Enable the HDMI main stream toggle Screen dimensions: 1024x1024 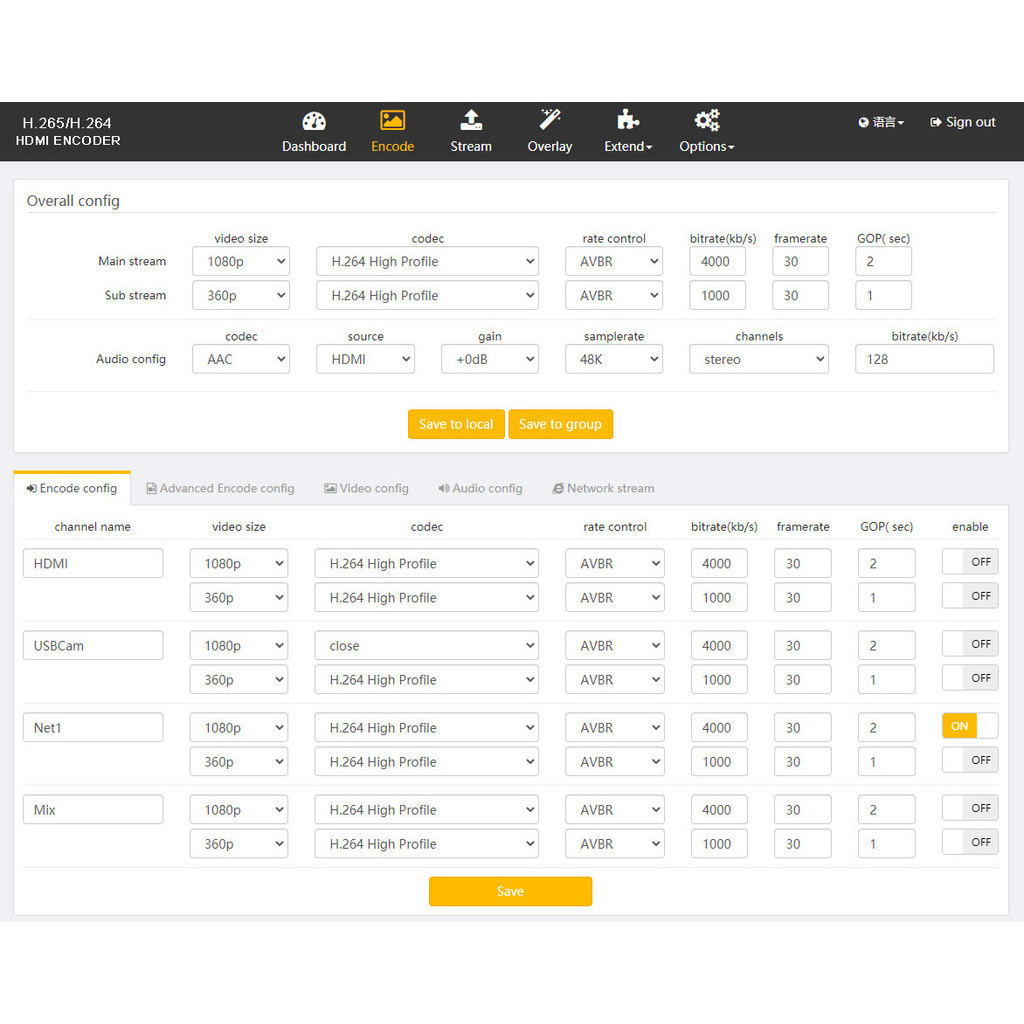969,562
